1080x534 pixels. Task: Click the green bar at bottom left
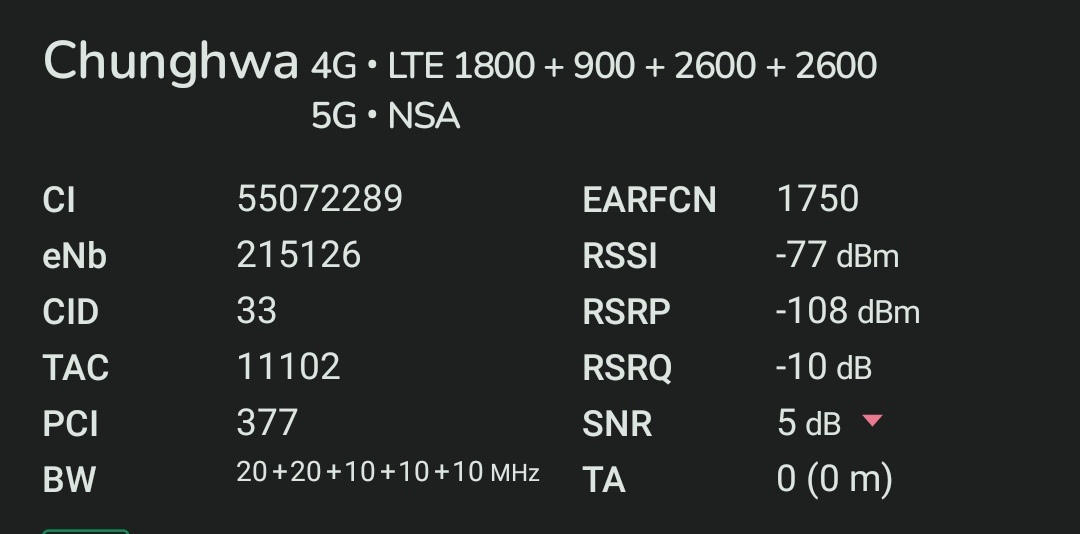click(x=86, y=530)
